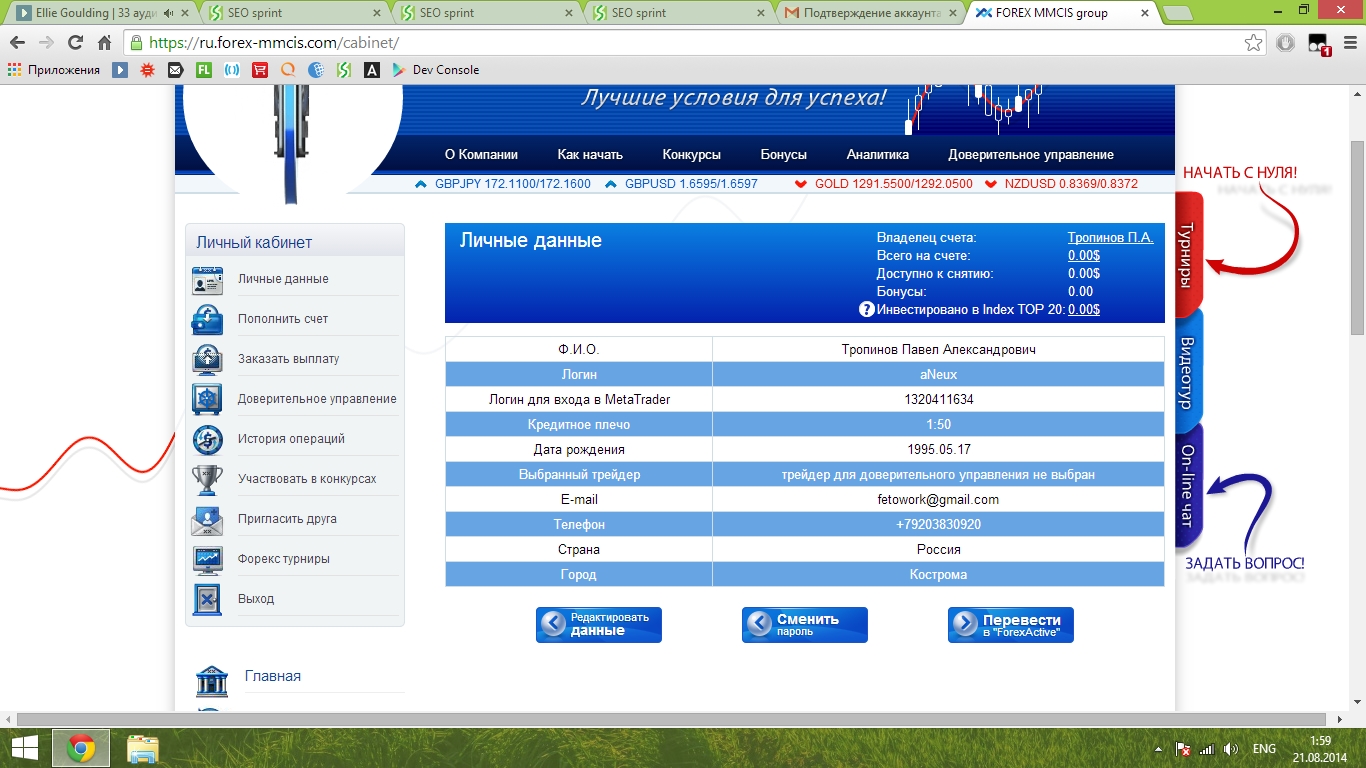Click the ENG language indicator in the tray

click(1264, 749)
